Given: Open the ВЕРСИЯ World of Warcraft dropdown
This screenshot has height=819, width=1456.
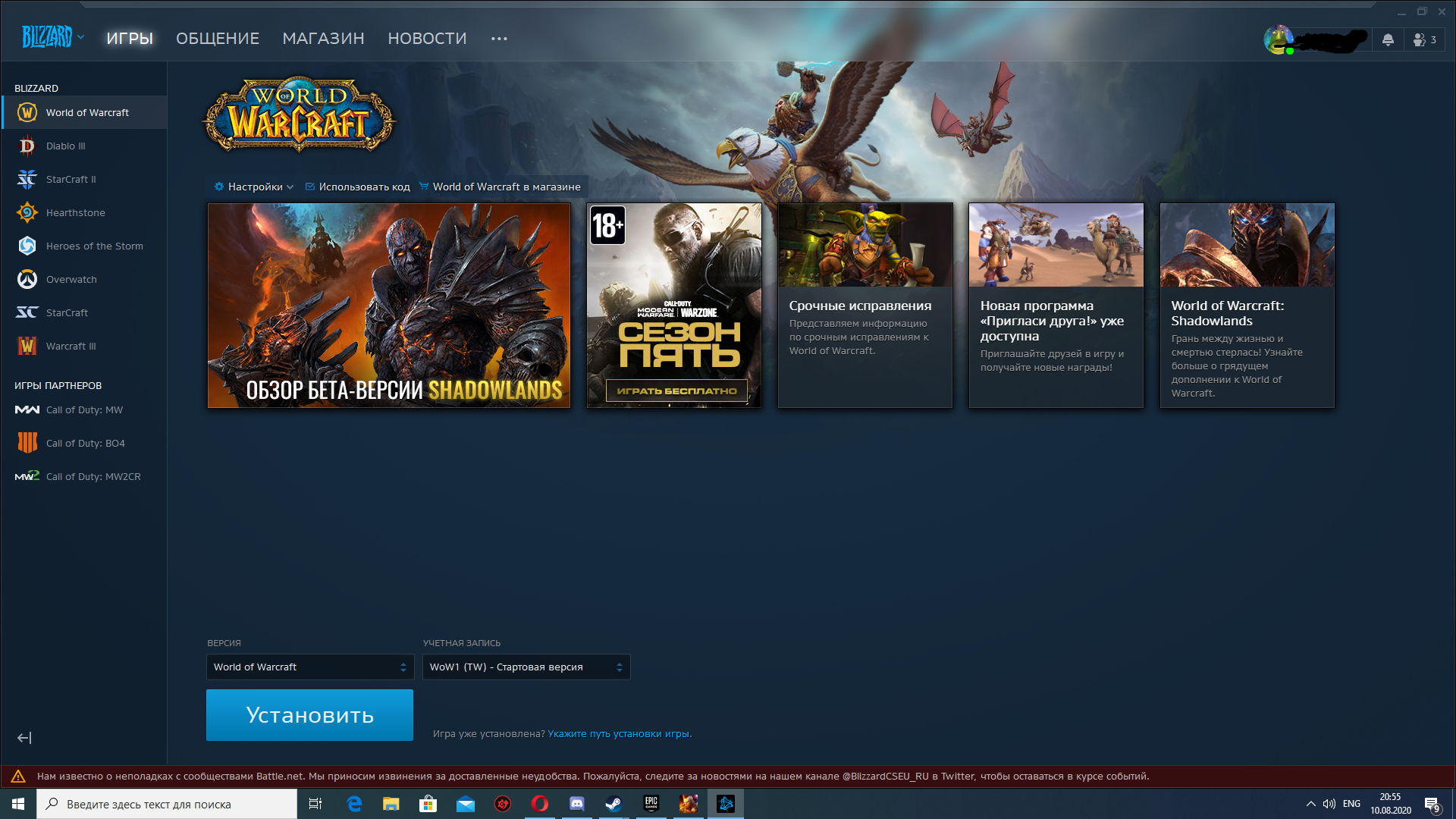Looking at the screenshot, I should pos(310,667).
